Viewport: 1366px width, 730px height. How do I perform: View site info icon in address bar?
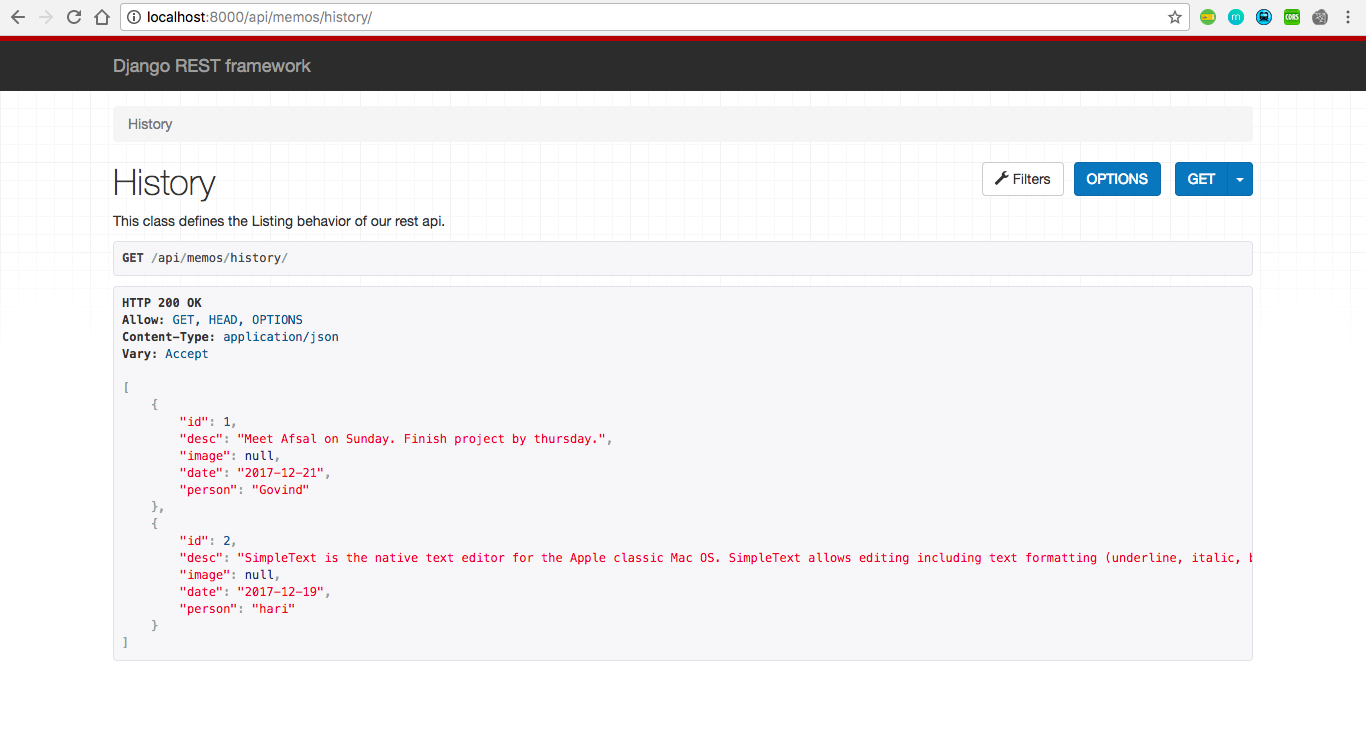tap(134, 17)
